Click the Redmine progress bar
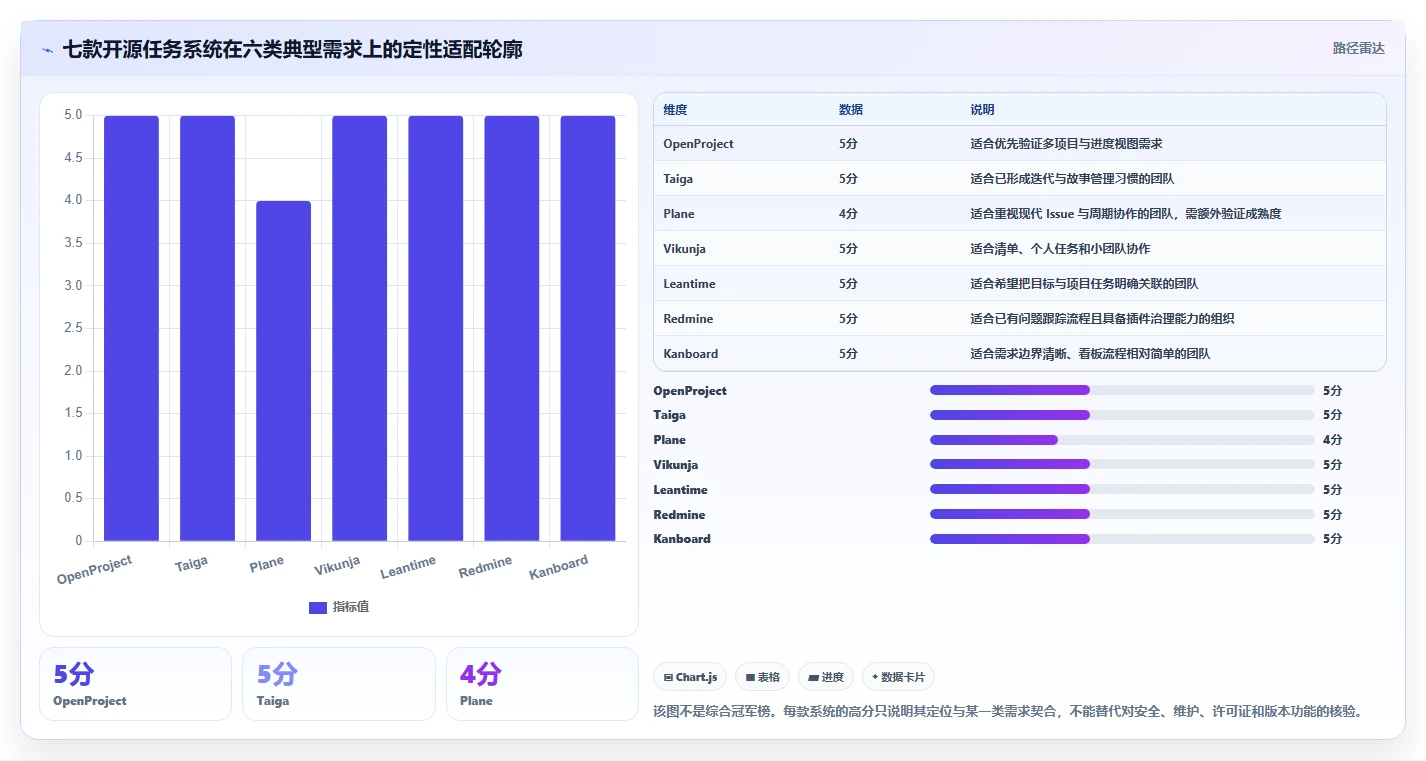The height and width of the screenshot is (761, 1426). (x=1122, y=514)
